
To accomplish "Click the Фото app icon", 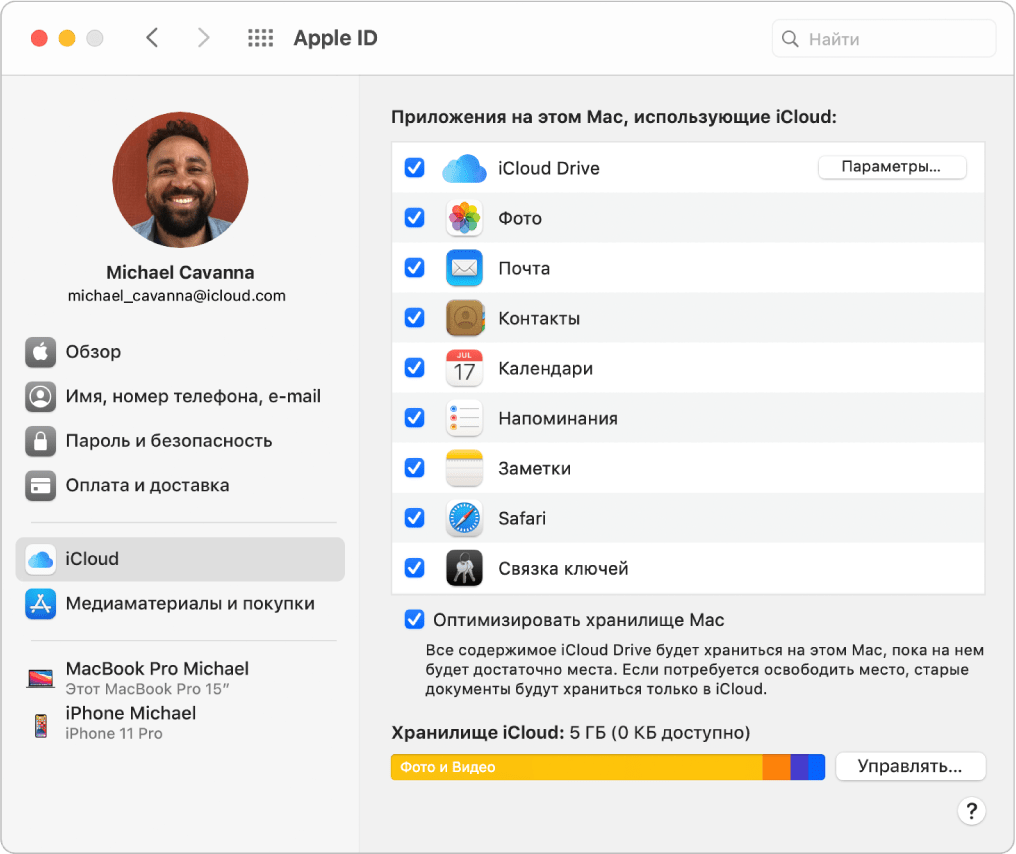I will pos(464,218).
